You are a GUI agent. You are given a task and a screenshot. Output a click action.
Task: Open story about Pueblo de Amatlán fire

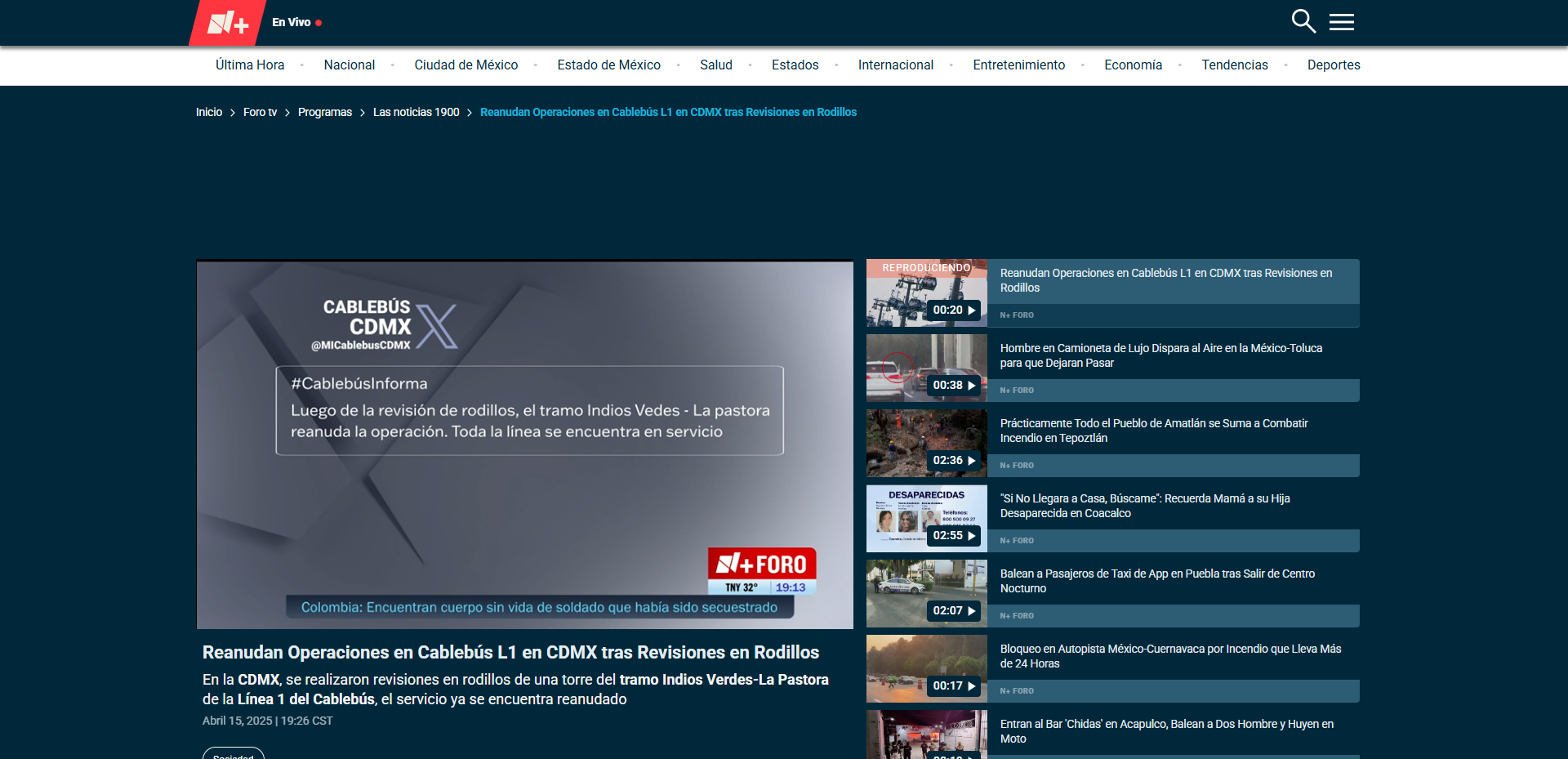[x=1154, y=431]
